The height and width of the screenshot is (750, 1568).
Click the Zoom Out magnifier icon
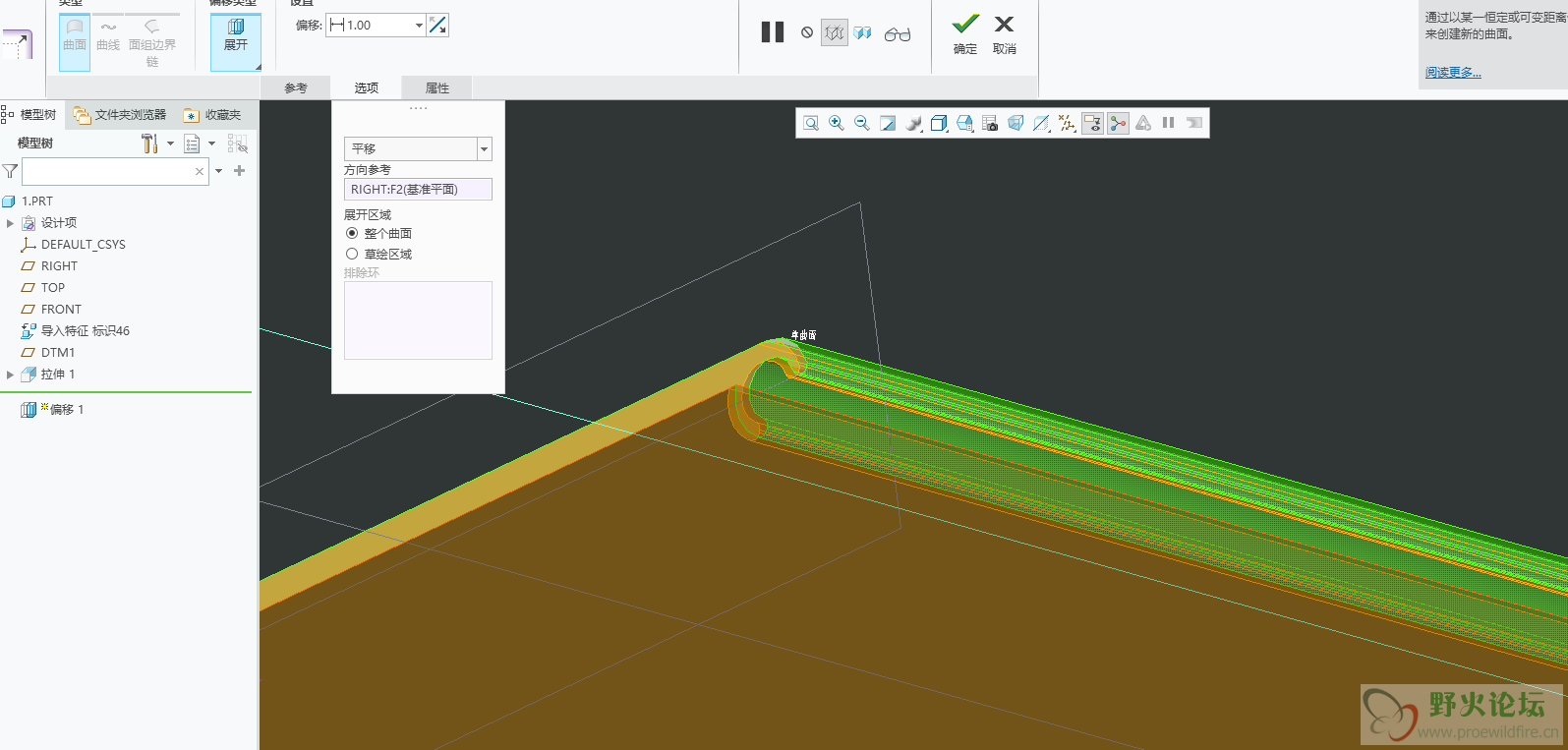pyautogui.click(x=862, y=123)
